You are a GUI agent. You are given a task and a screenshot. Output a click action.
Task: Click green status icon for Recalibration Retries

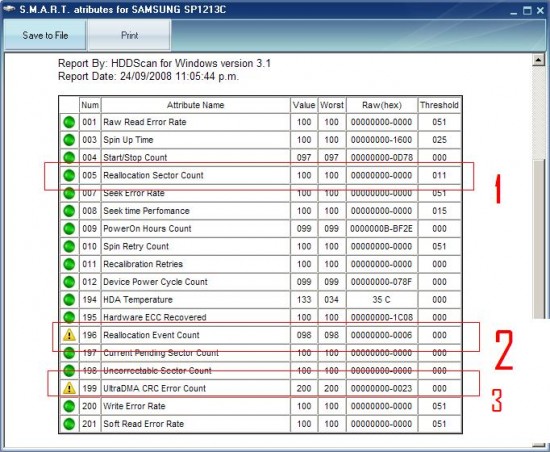[69, 264]
